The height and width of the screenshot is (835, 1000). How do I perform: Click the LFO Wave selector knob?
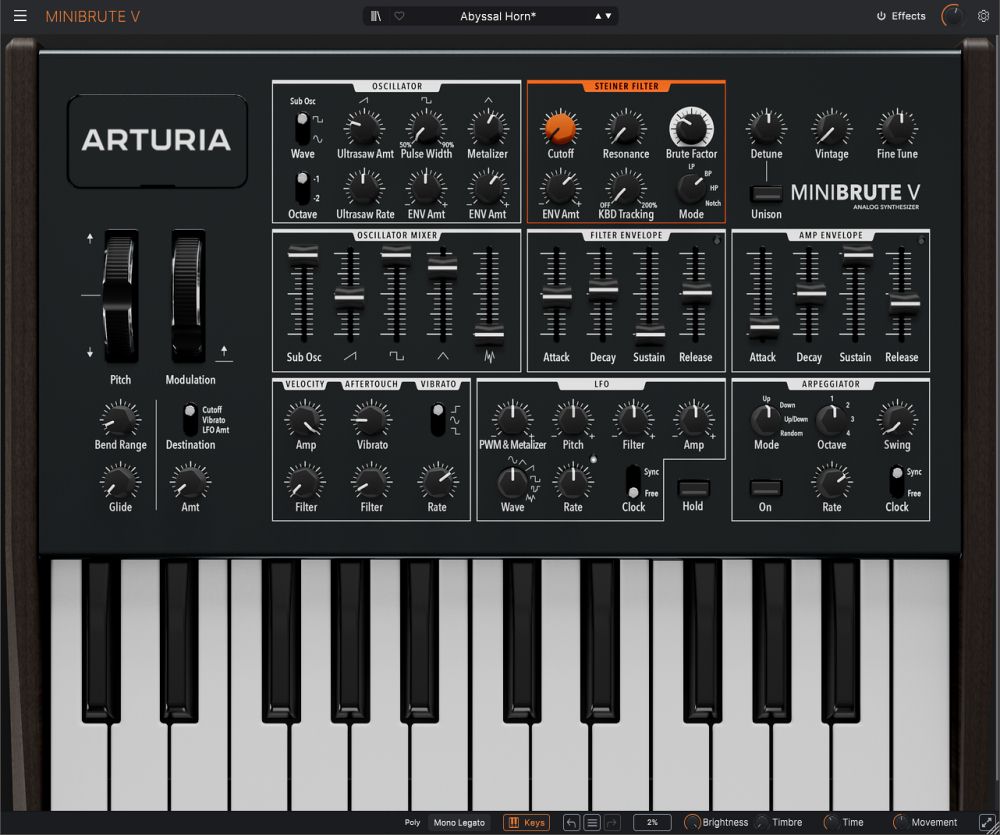pos(512,482)
